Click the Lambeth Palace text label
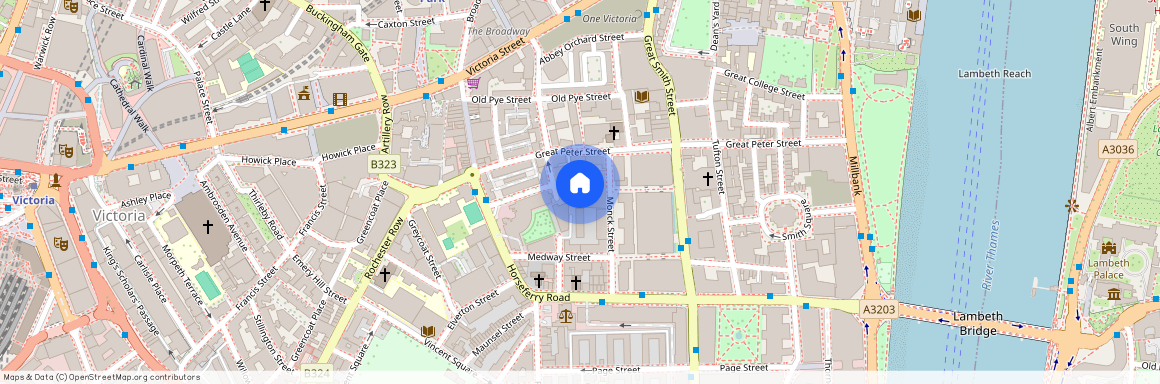Viewport: 1160px width, 384px height. click(x=1109, y=269)
